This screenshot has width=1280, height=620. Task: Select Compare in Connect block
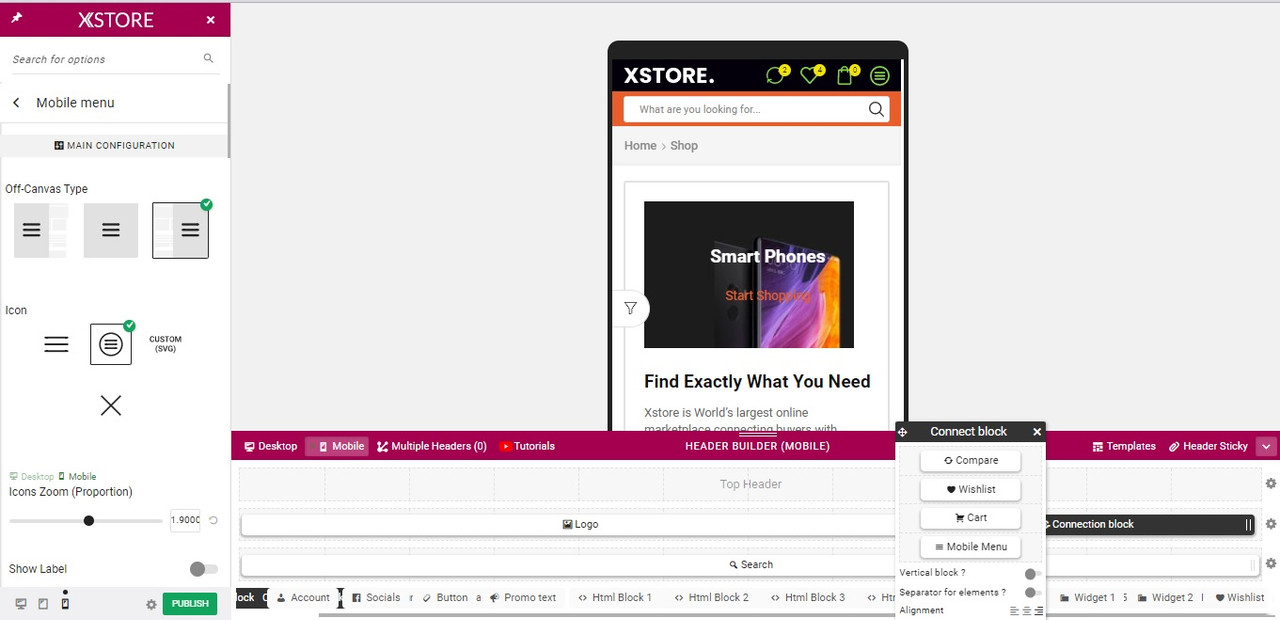pos(970,460)
